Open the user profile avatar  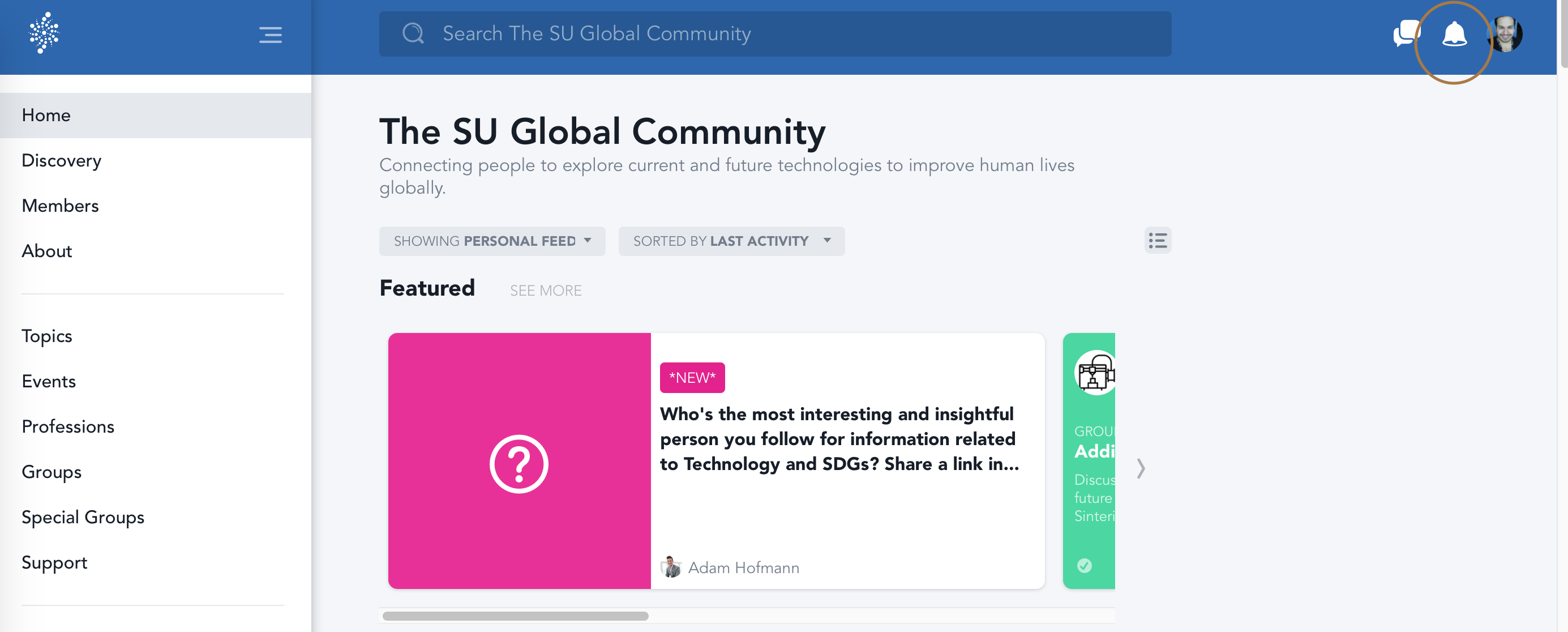(x=1504, y=34)
